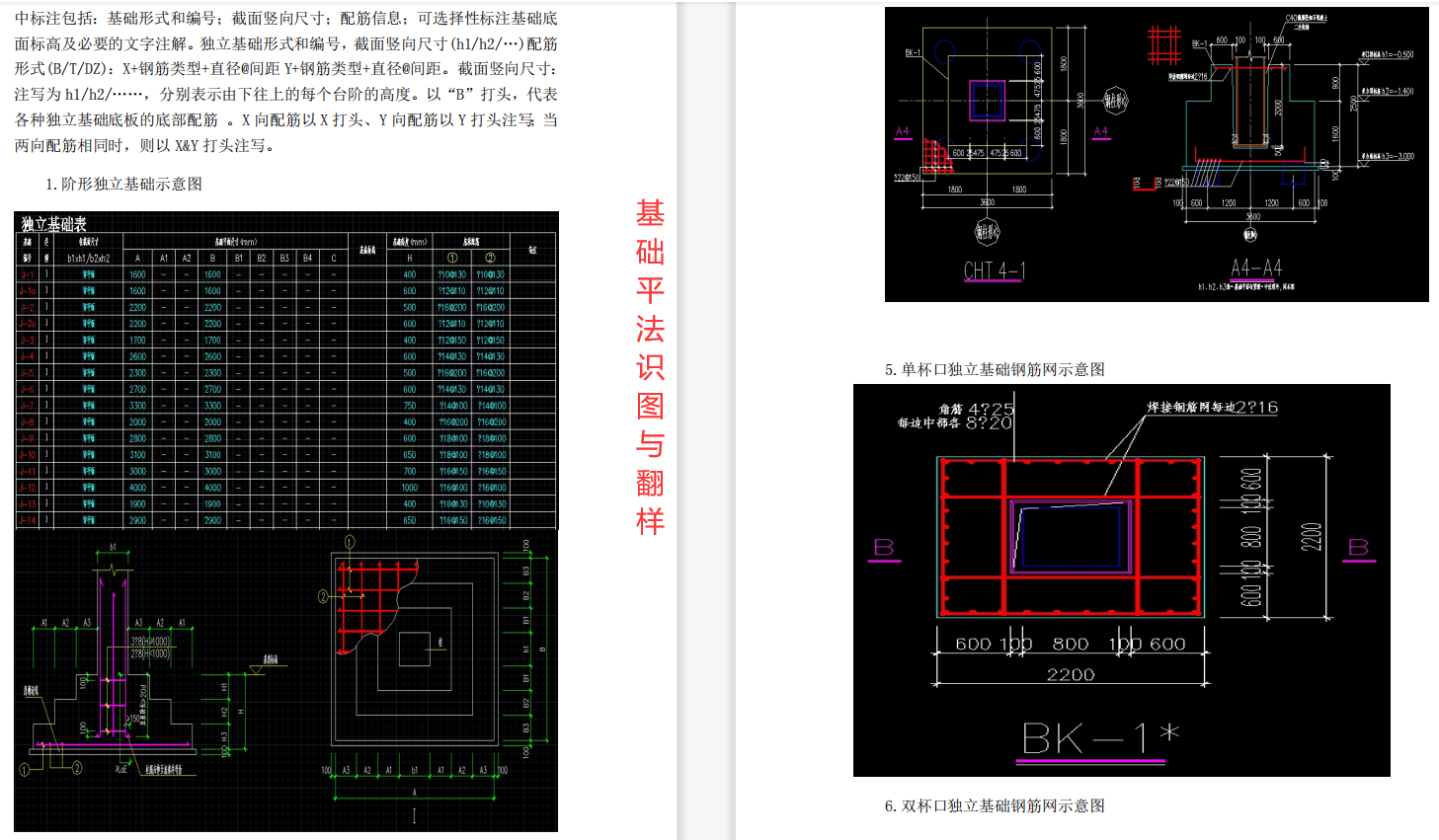This screenshot has width=1439, height=840.
Task: Click height value '700' in row J-11
Action: [409, 471]
